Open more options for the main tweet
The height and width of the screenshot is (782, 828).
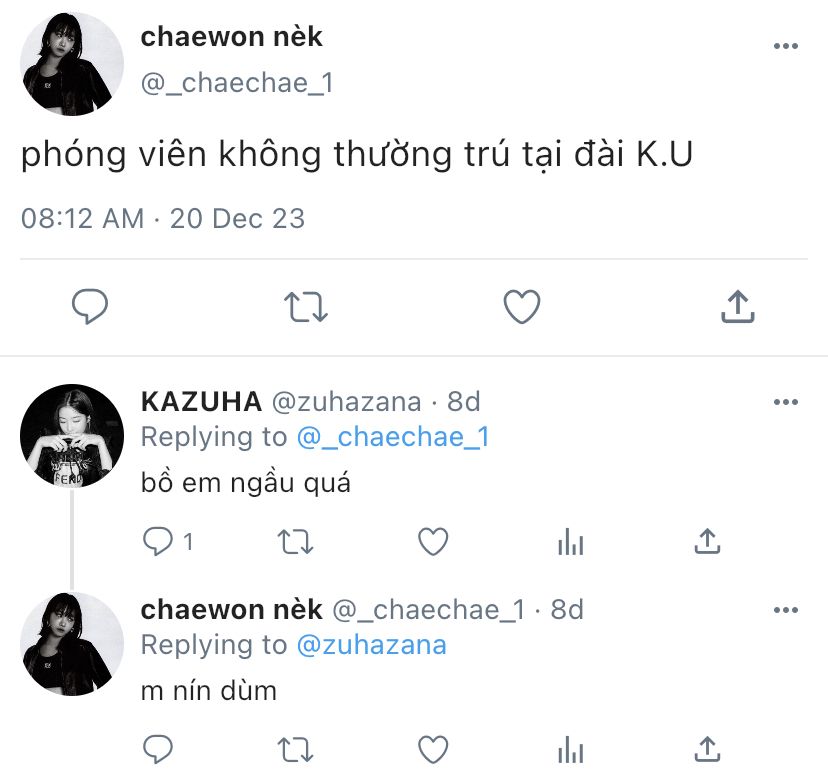786,46
